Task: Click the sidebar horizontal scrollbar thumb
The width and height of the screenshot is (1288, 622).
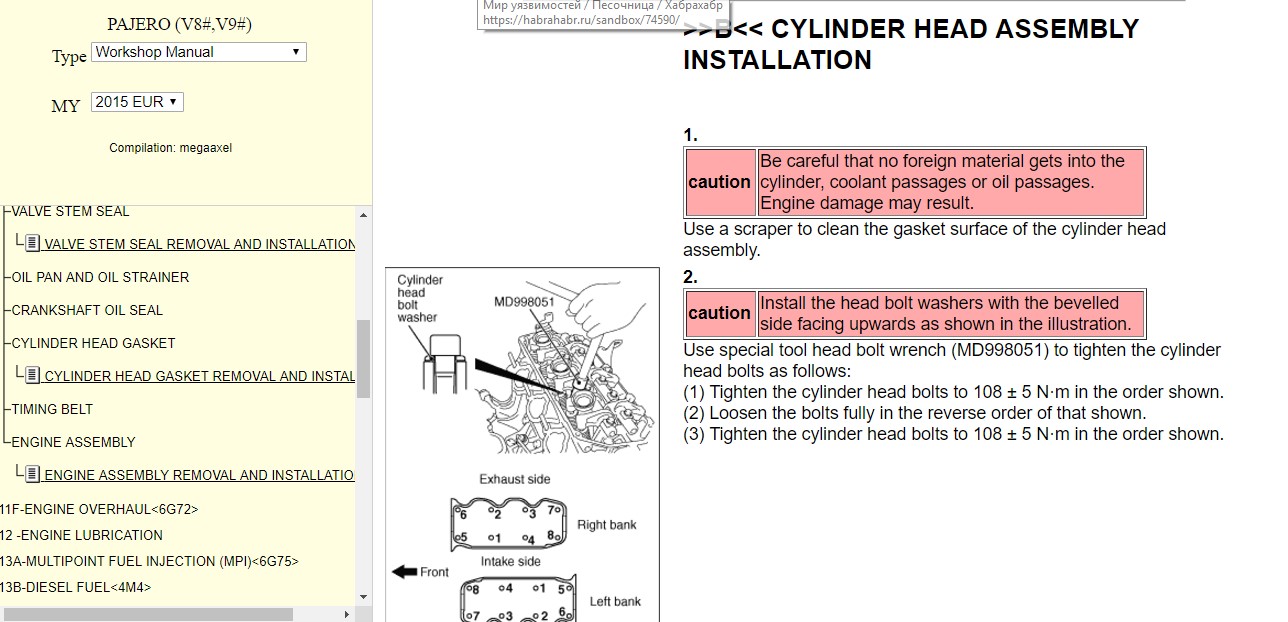Action: click(x=150, y=614)
